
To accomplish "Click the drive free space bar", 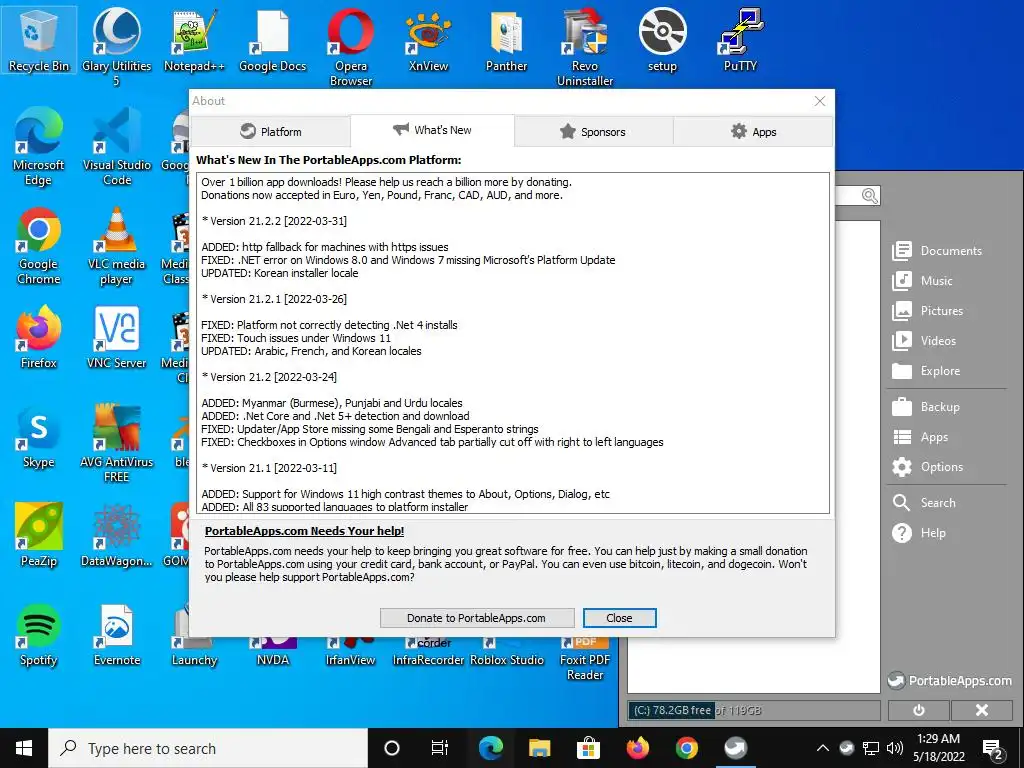I will coord(754,711).
